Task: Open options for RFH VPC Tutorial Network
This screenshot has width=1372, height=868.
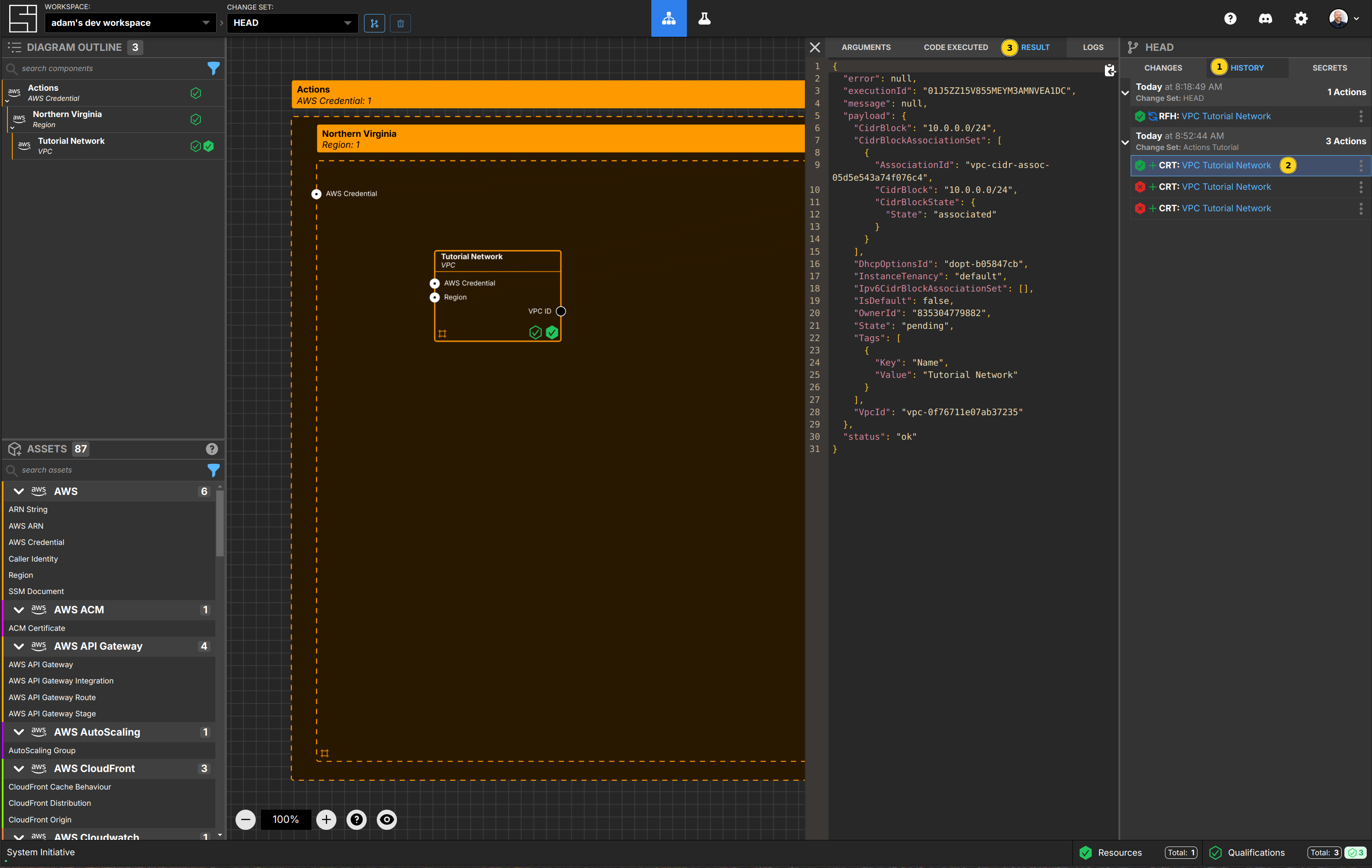Action: click(1361, 116)
